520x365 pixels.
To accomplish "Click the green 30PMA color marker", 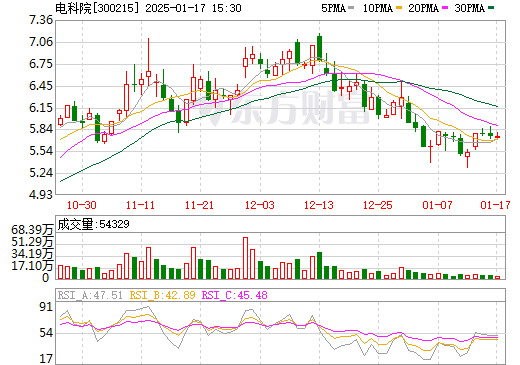I will pos(491,7).
